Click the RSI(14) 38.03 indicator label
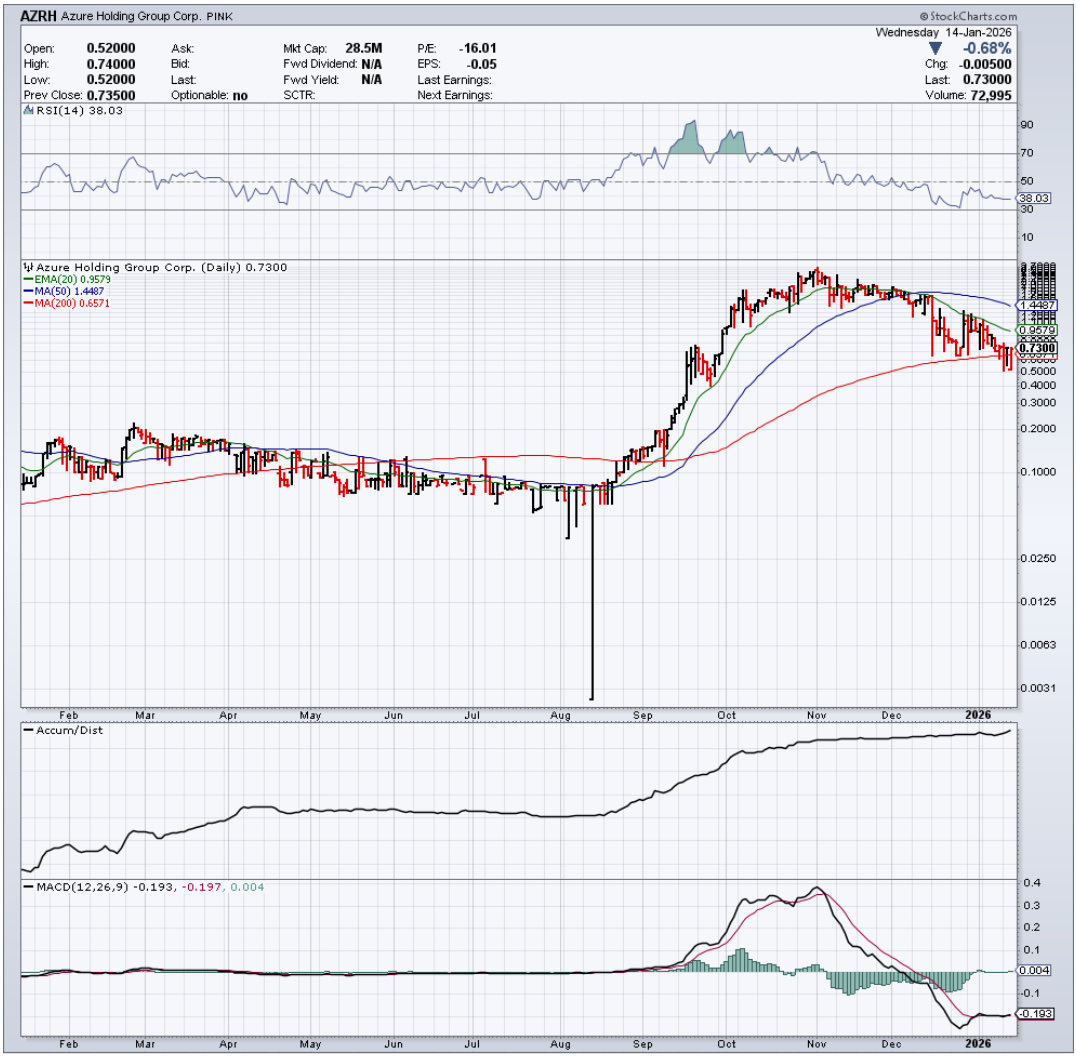Screen dimensions: 1076x1057 click(x=80, y=111)
